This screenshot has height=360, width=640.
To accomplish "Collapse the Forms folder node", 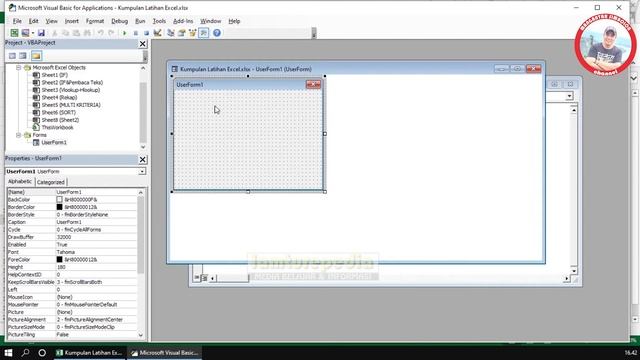I will click(x=18, y=135).
